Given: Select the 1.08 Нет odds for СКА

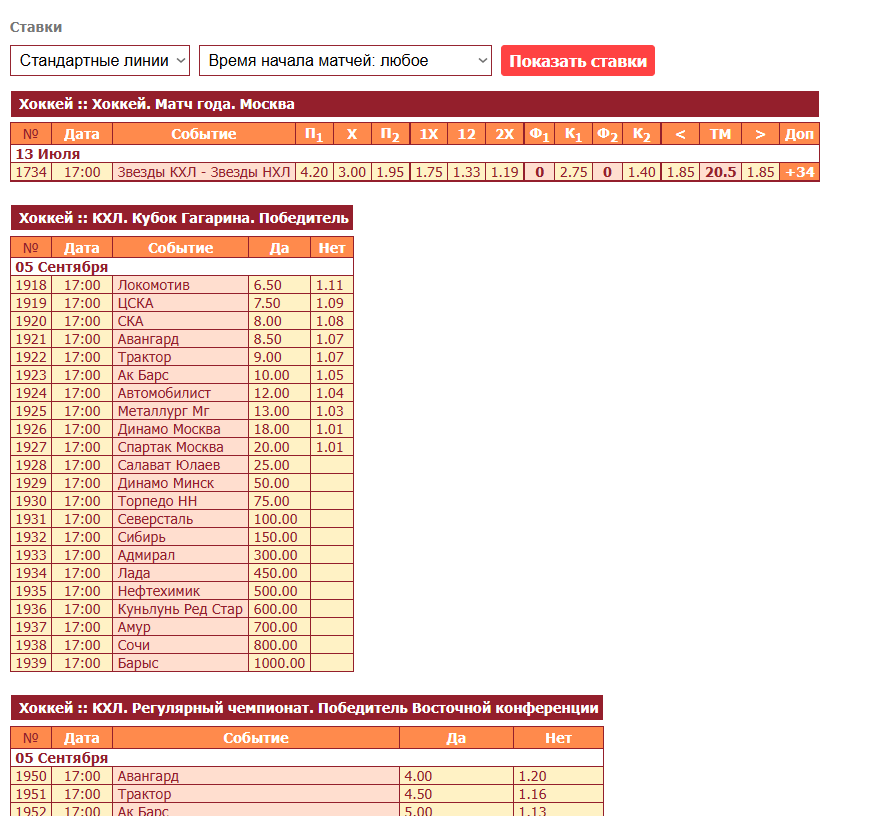Looking at the screenshot, I should click(332, 321).
